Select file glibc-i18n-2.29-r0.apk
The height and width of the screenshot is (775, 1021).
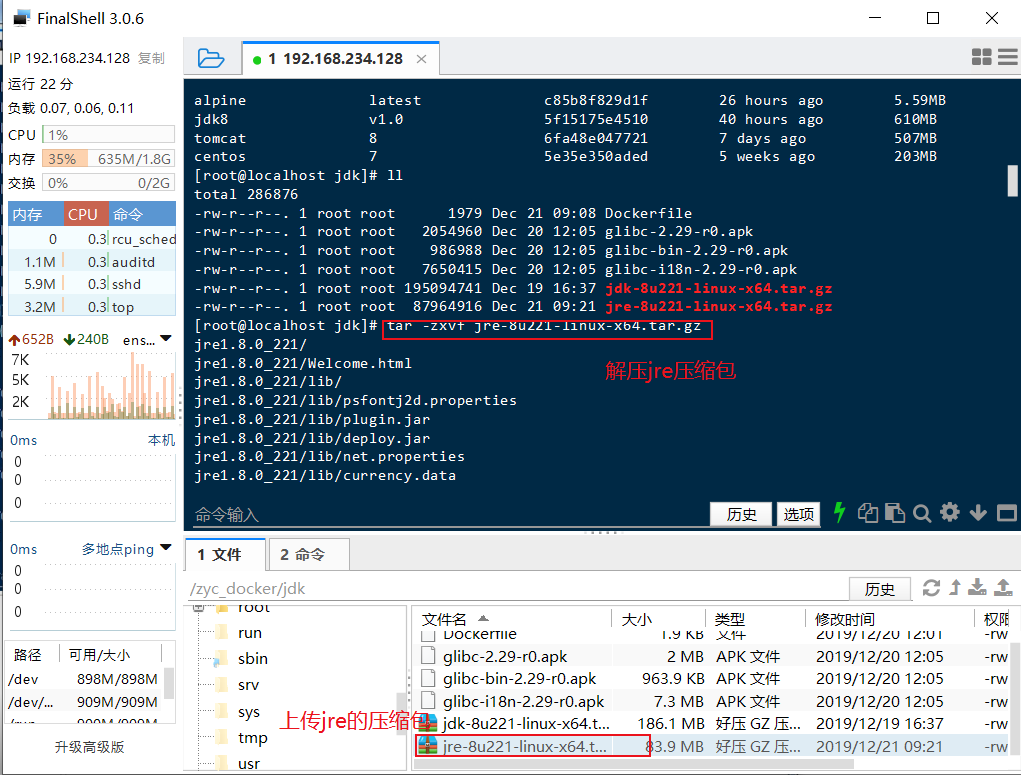713,701
